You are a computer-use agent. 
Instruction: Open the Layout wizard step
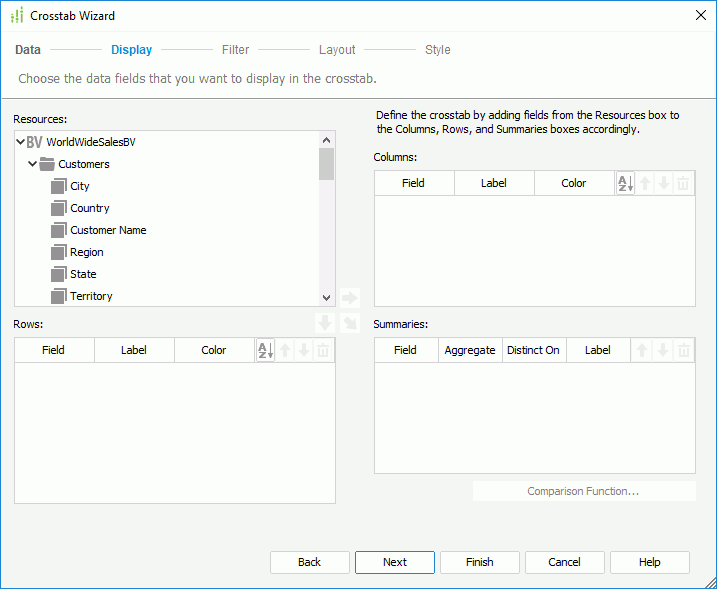click(x=337, y=49)
